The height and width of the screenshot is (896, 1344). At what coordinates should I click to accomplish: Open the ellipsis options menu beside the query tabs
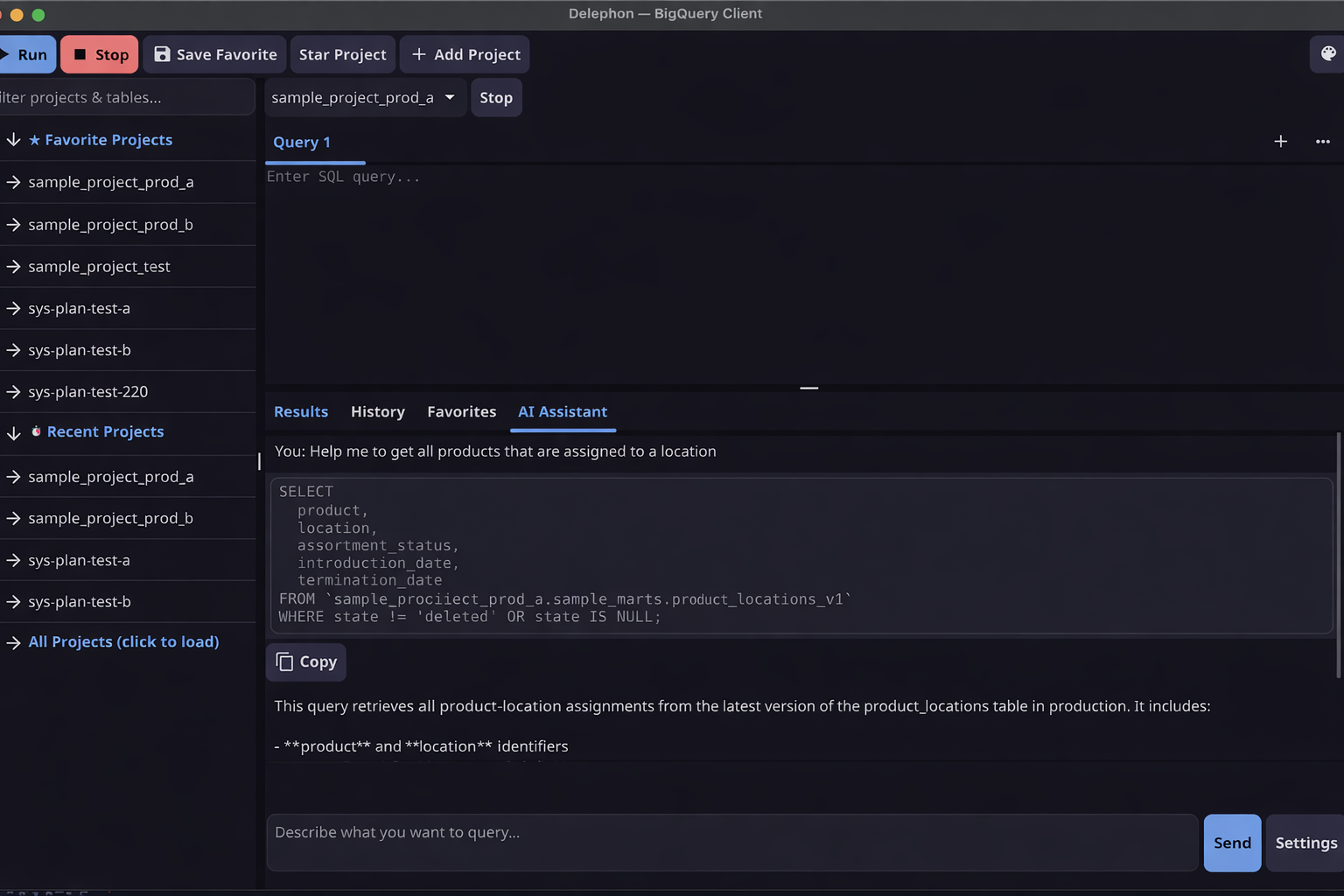pos(1323,141)
